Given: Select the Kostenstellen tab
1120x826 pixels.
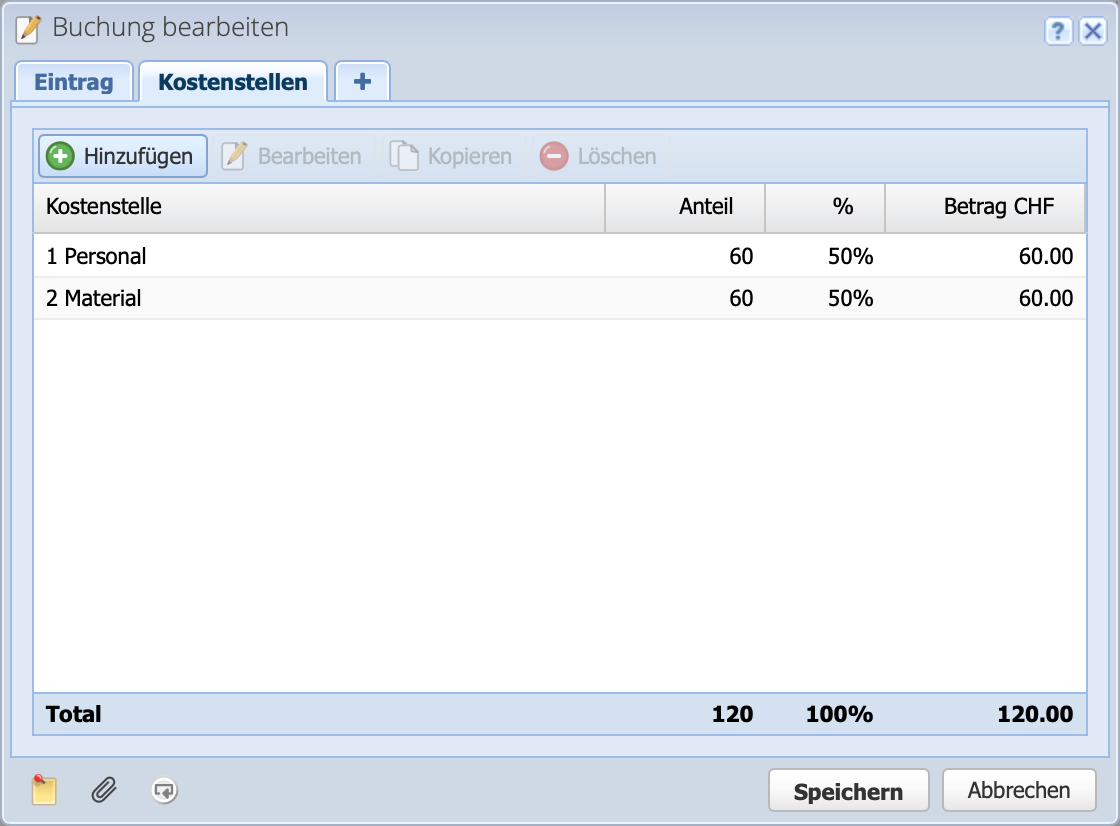Looking at the screenshot, I should 233,82.
